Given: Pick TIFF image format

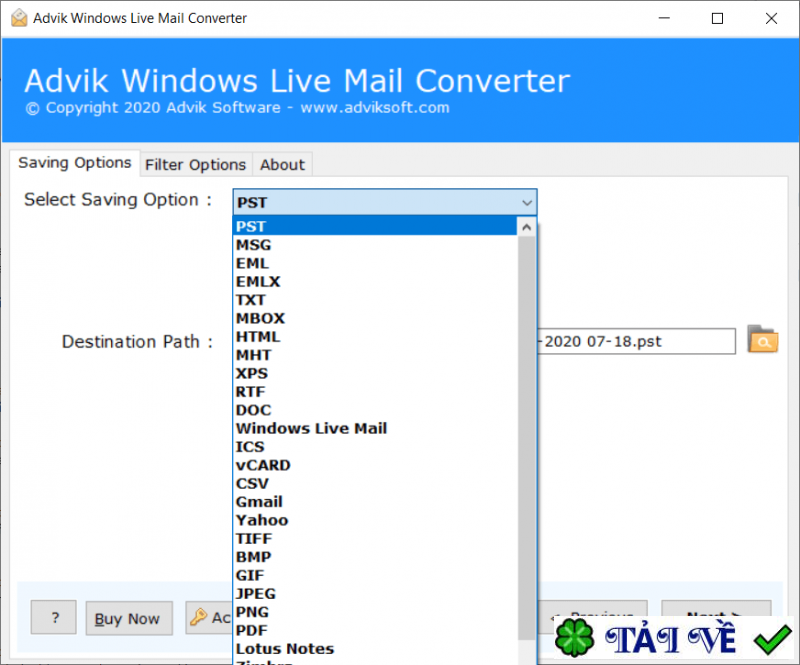Looking at the screenshot, I should click(375, 539).
